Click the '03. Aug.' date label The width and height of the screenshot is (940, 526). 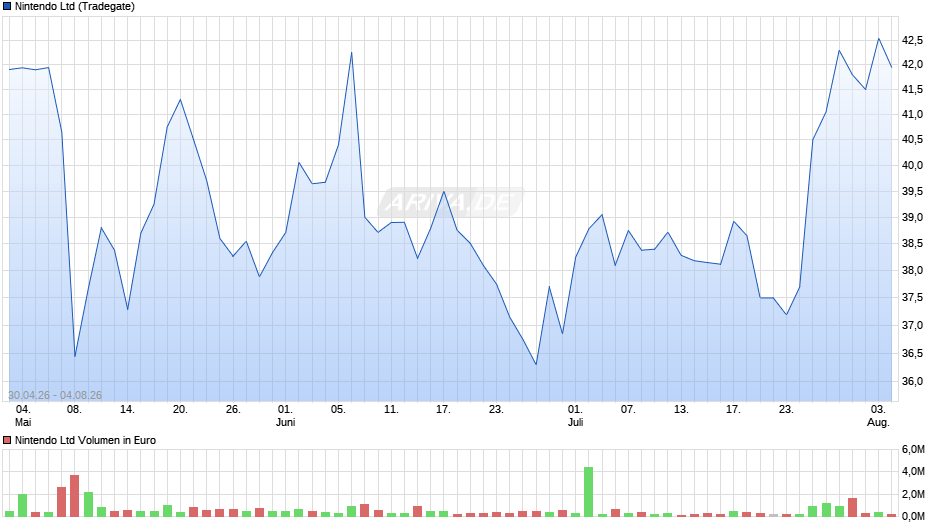(x=878, y=416)
